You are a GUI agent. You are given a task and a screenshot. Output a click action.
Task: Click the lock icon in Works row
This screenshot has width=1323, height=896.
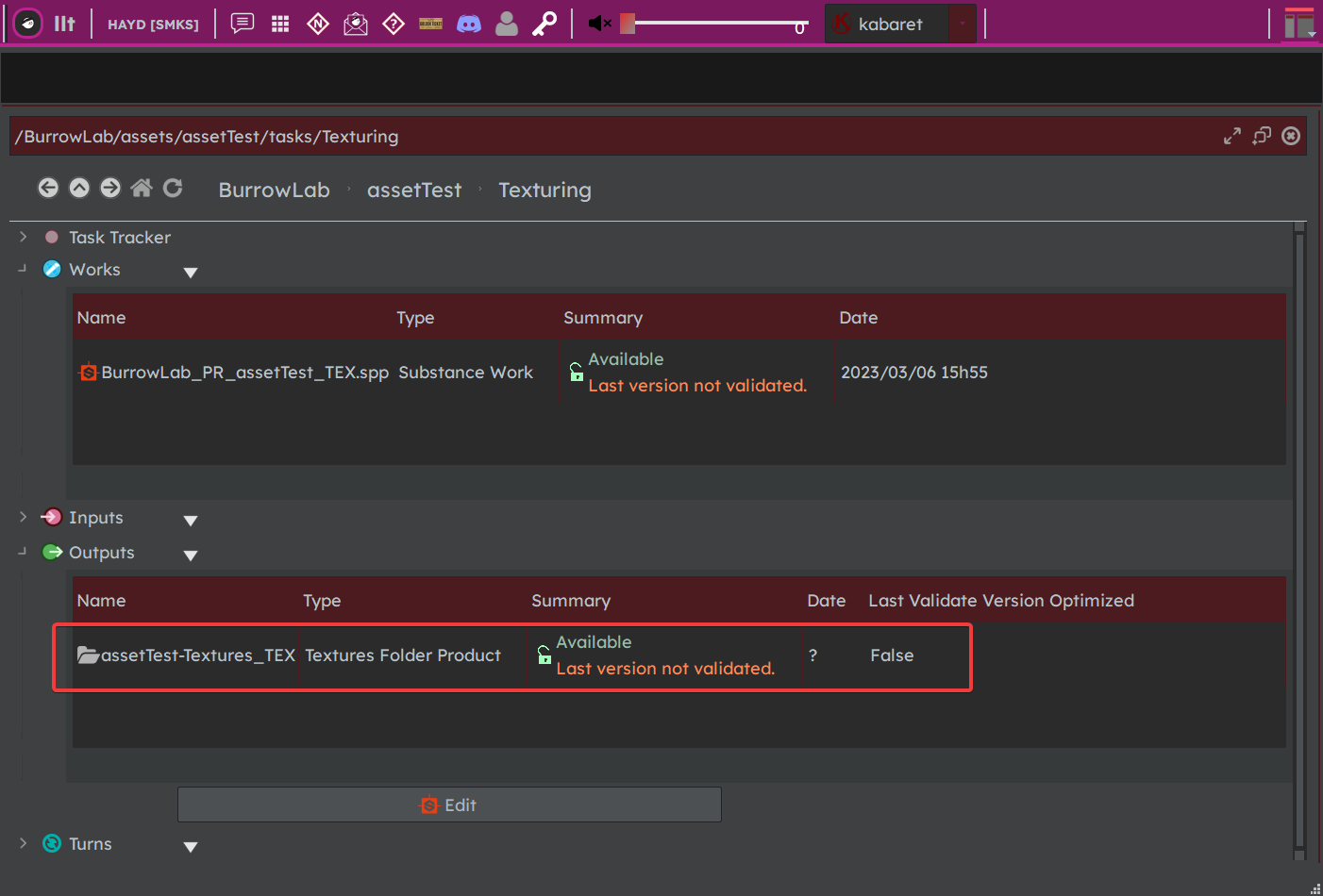[576, 373]
